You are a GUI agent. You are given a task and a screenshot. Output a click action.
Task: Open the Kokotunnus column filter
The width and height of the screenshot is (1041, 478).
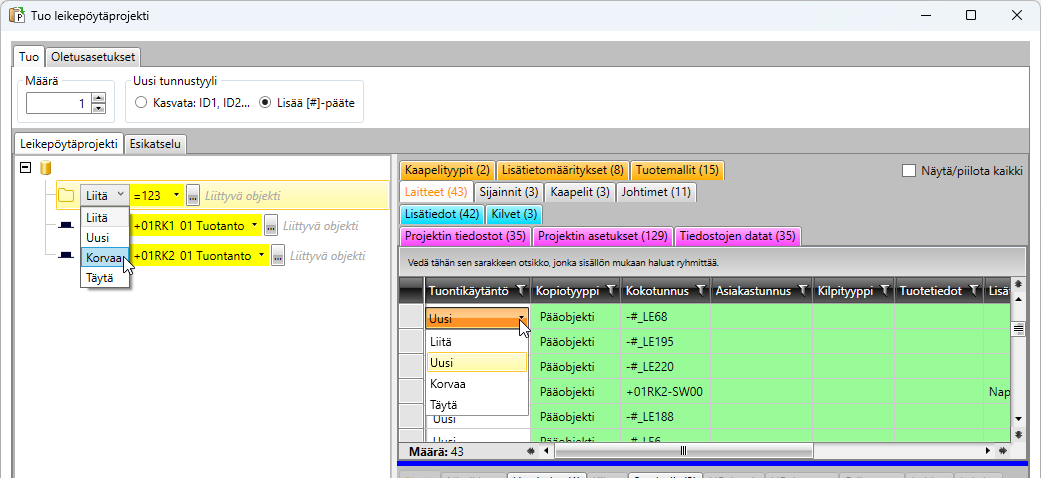(699, 291)
